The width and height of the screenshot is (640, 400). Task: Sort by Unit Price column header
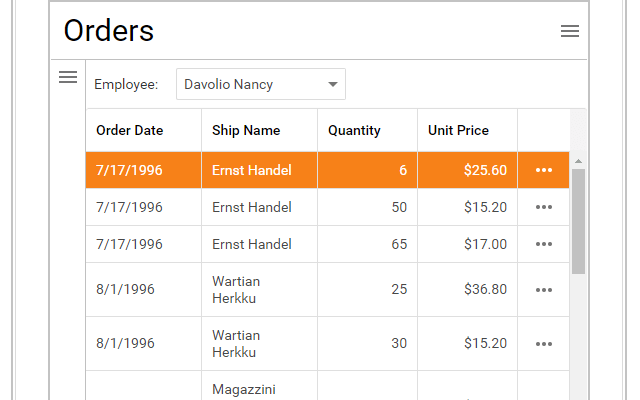459,130
